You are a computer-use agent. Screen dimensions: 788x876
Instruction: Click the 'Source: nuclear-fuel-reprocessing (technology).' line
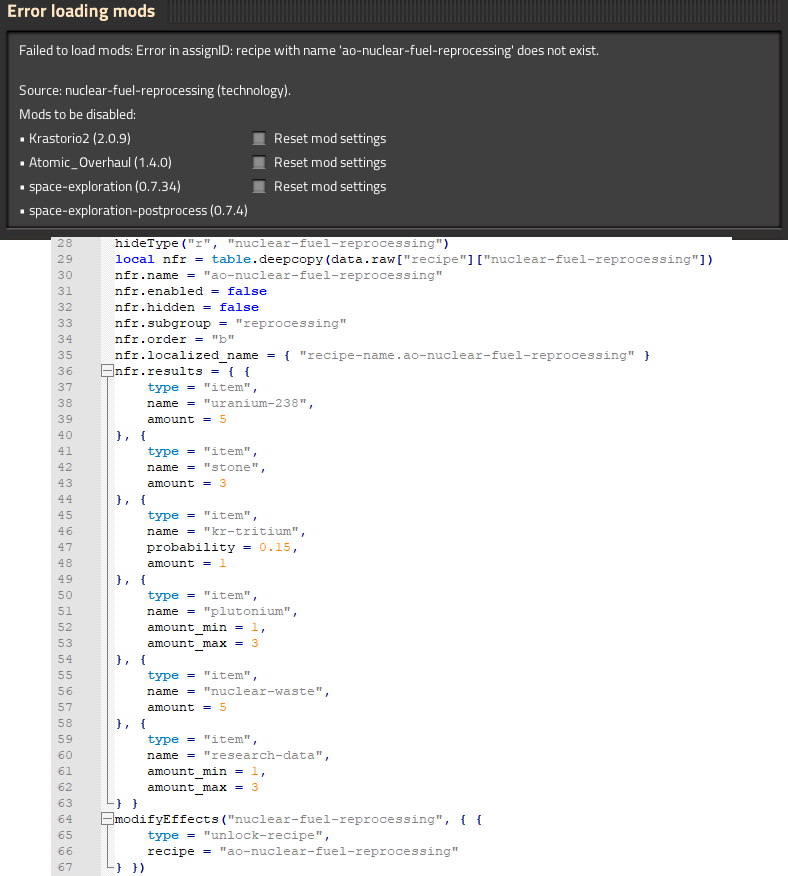coord(155,91)
